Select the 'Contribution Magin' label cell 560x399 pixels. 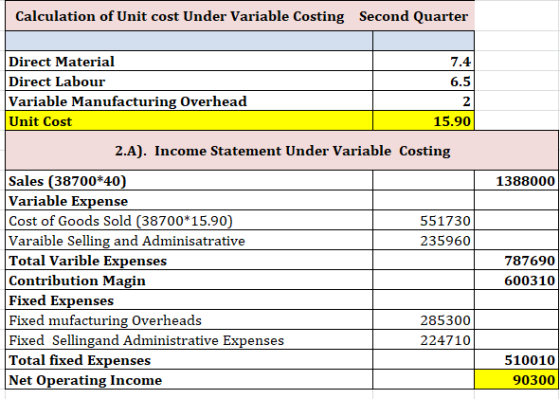click(189, 280)
